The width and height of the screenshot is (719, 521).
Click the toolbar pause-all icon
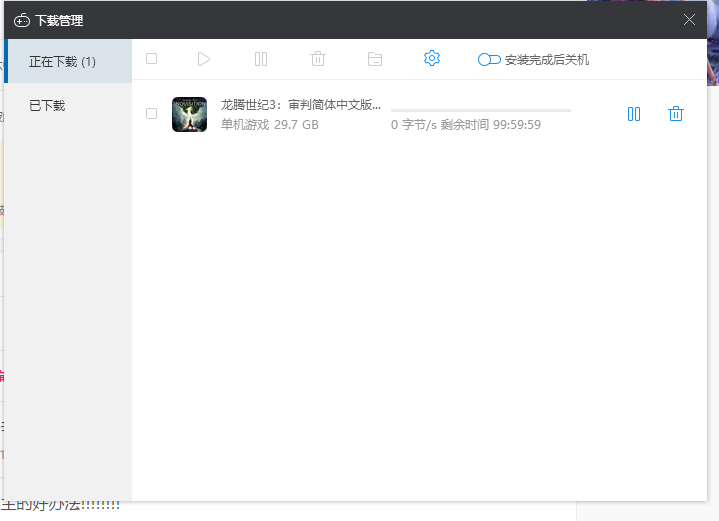(x=261, y=59)
